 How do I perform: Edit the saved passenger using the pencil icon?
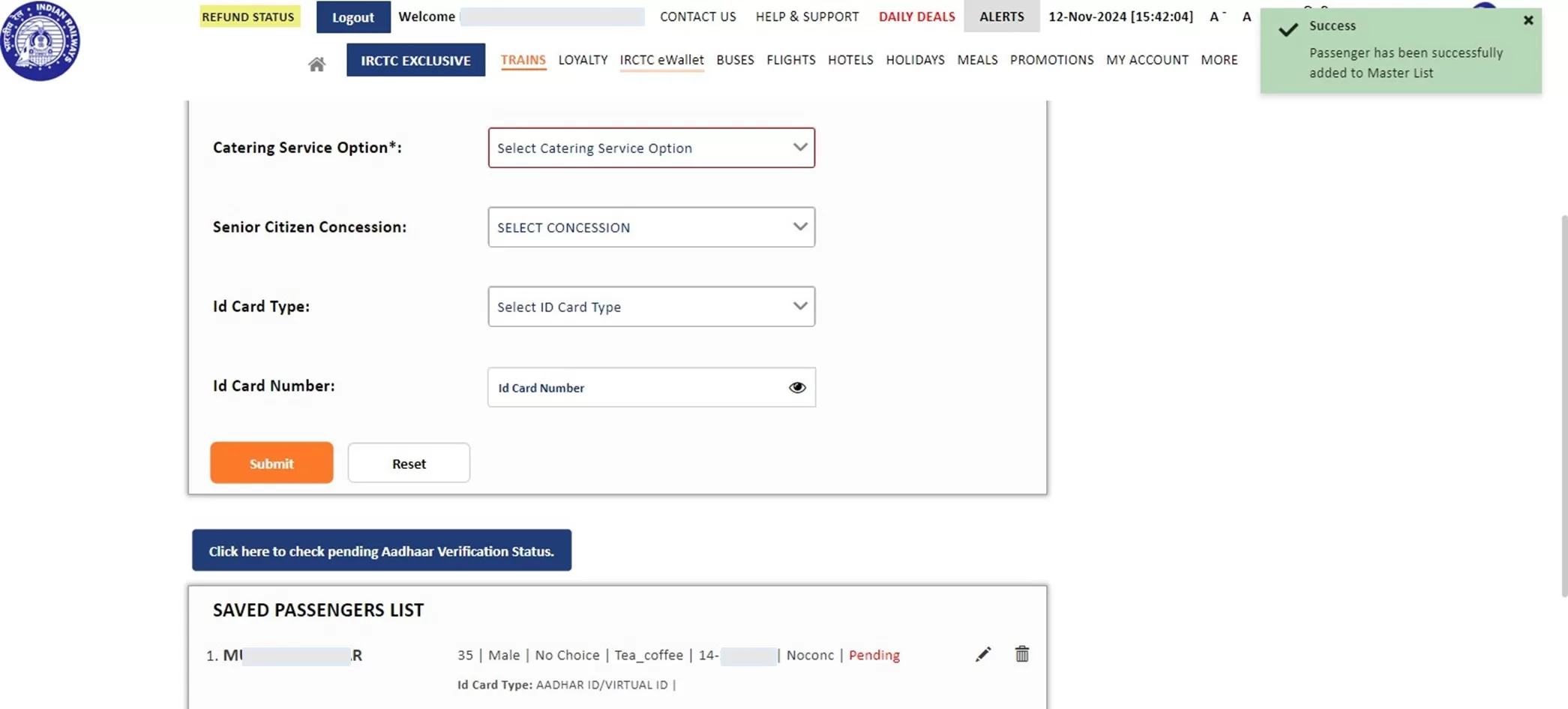pyautogui.click(x=983, y=654)
